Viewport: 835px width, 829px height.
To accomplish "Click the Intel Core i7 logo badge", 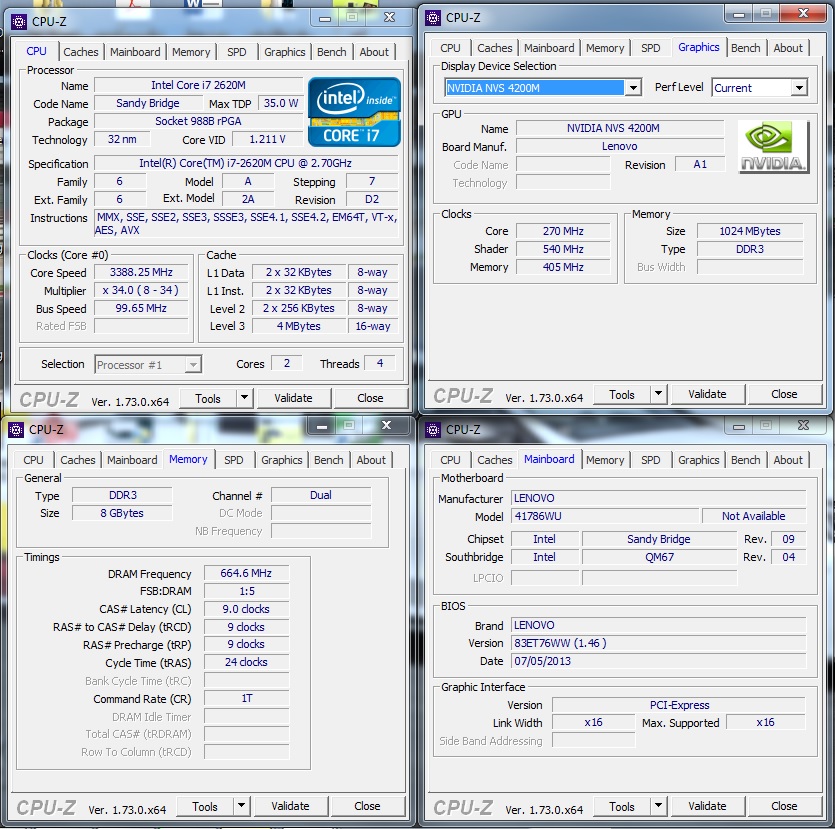I will pyautogui.click(x=354, y=112).
